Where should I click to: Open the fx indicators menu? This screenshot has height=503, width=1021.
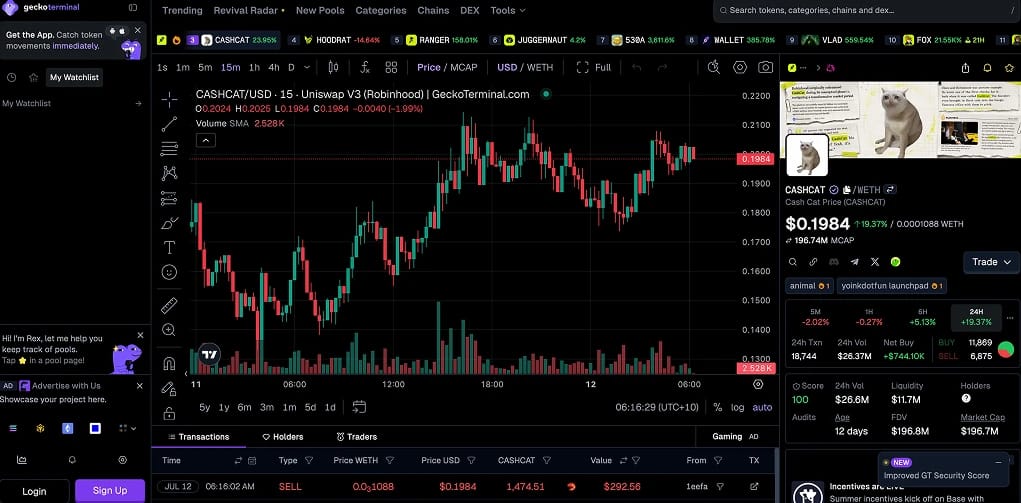click(365, 67)
